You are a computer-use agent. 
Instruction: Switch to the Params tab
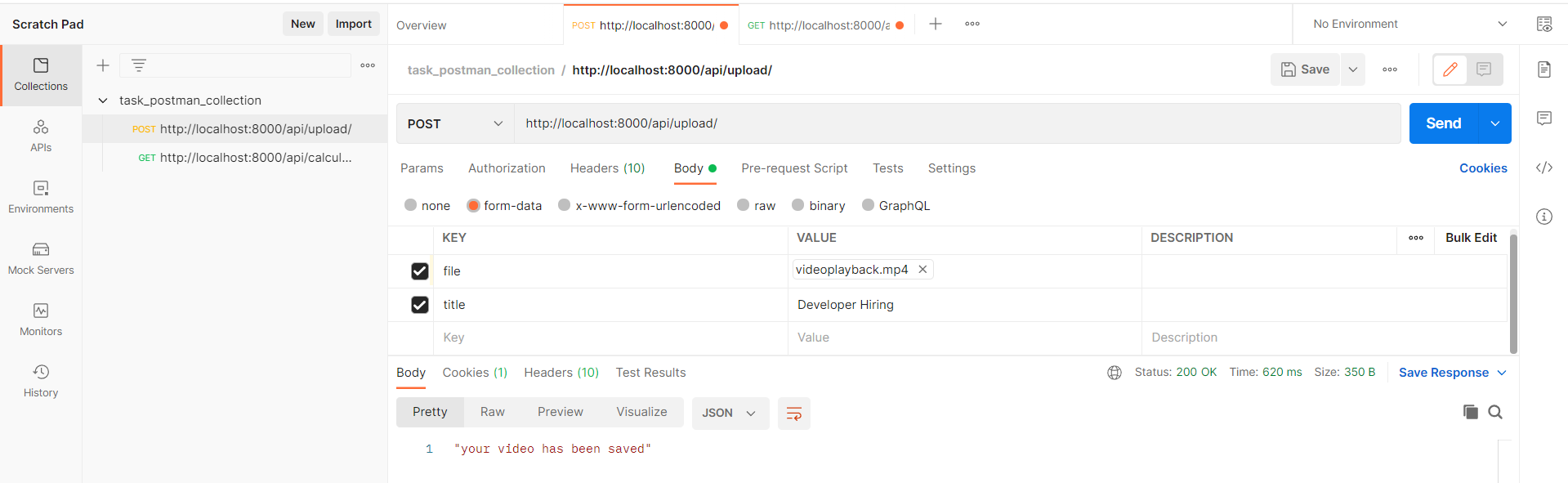point(422,168)
